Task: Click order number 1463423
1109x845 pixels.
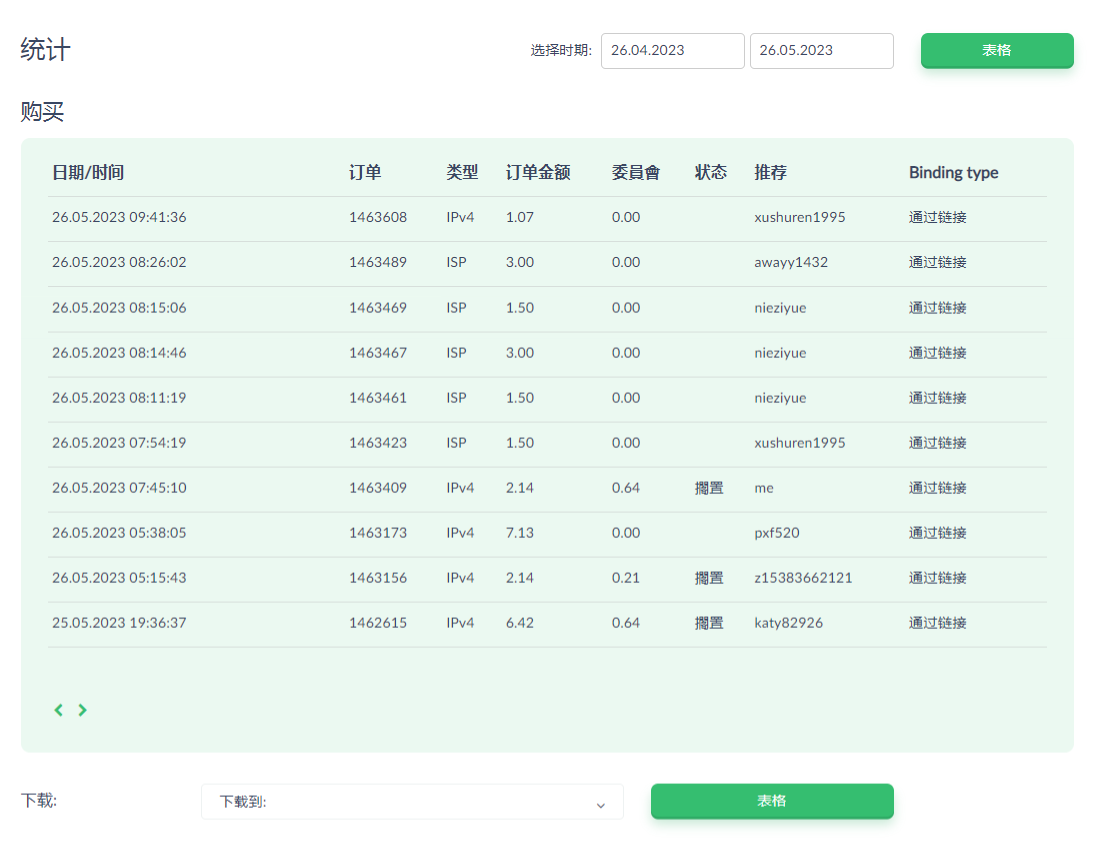Action: click(378, 443)
